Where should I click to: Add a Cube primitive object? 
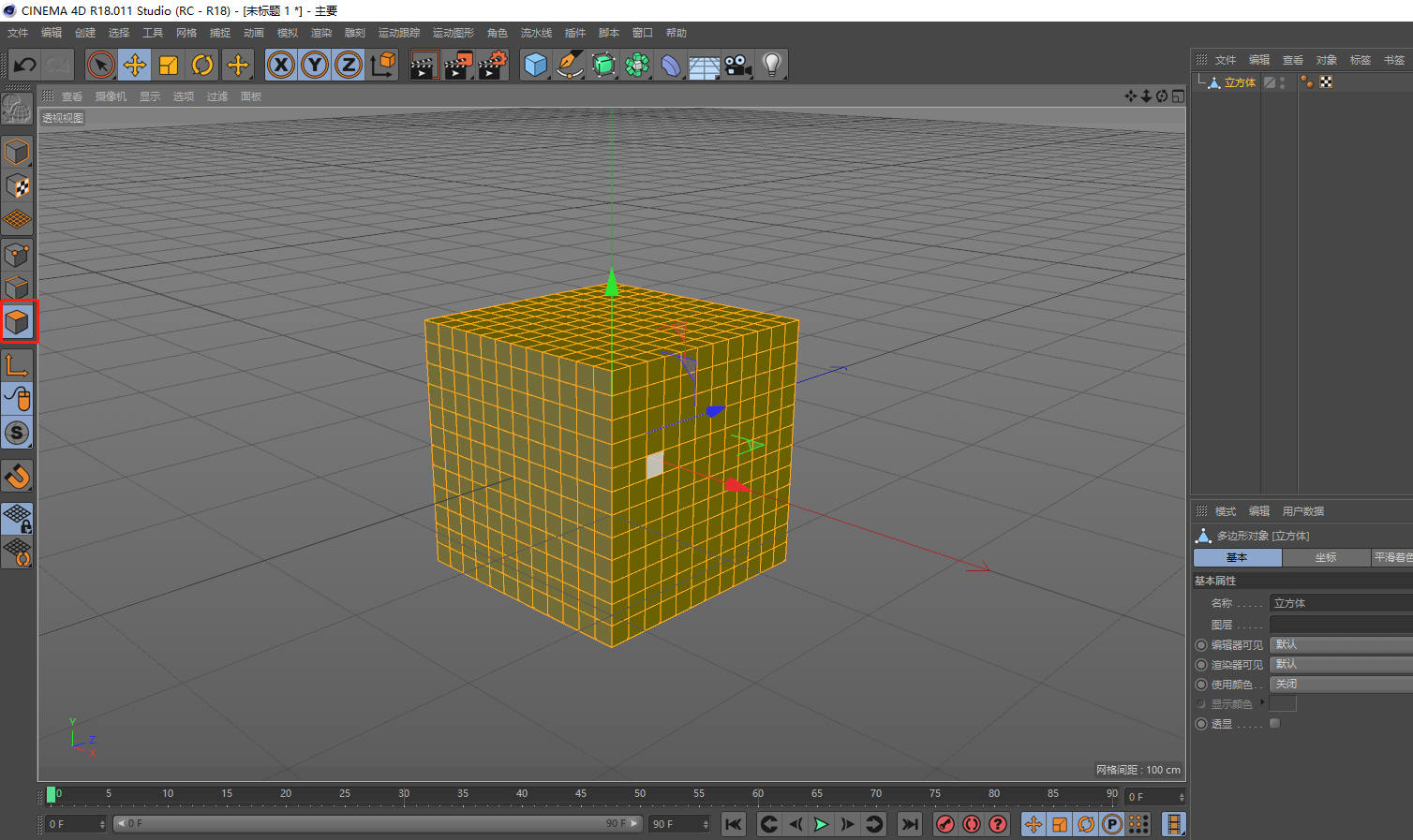click(535, 65)
